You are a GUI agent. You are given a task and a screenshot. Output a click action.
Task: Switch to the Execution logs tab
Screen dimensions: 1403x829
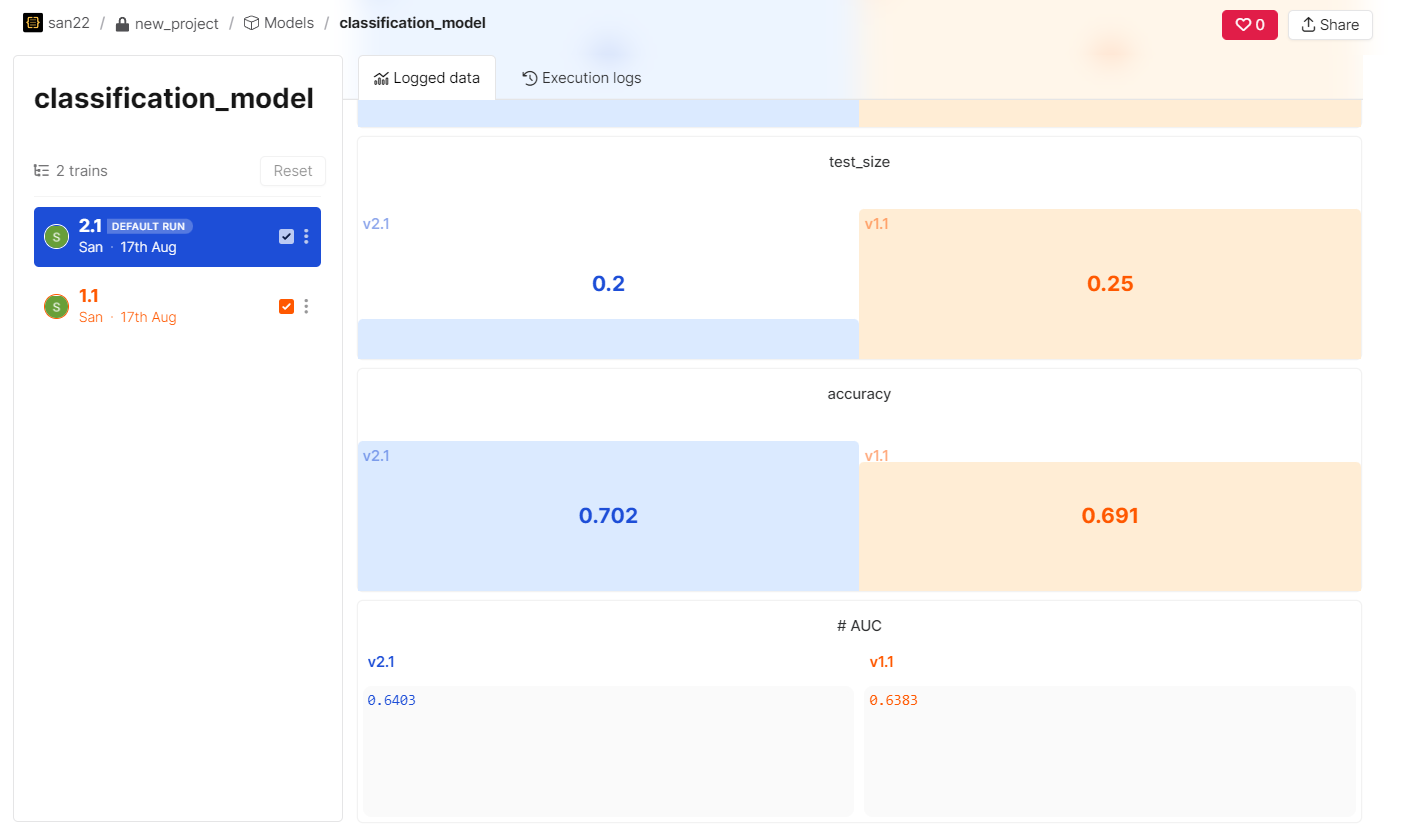coord(582,78)
